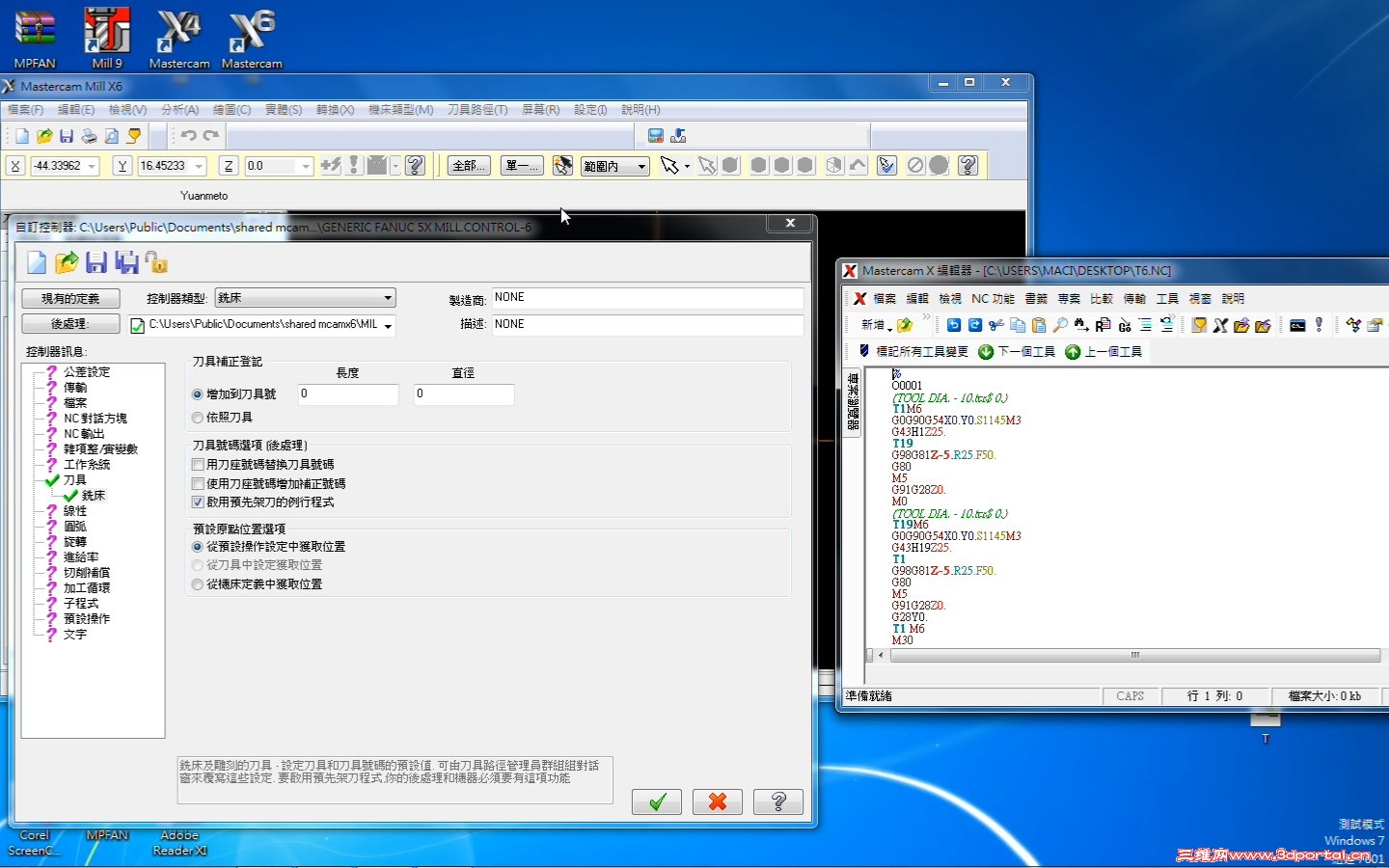Open the 書籤 menu in the editor
The height and width of the screenshot is (868, 1389).
(1036, 299)
